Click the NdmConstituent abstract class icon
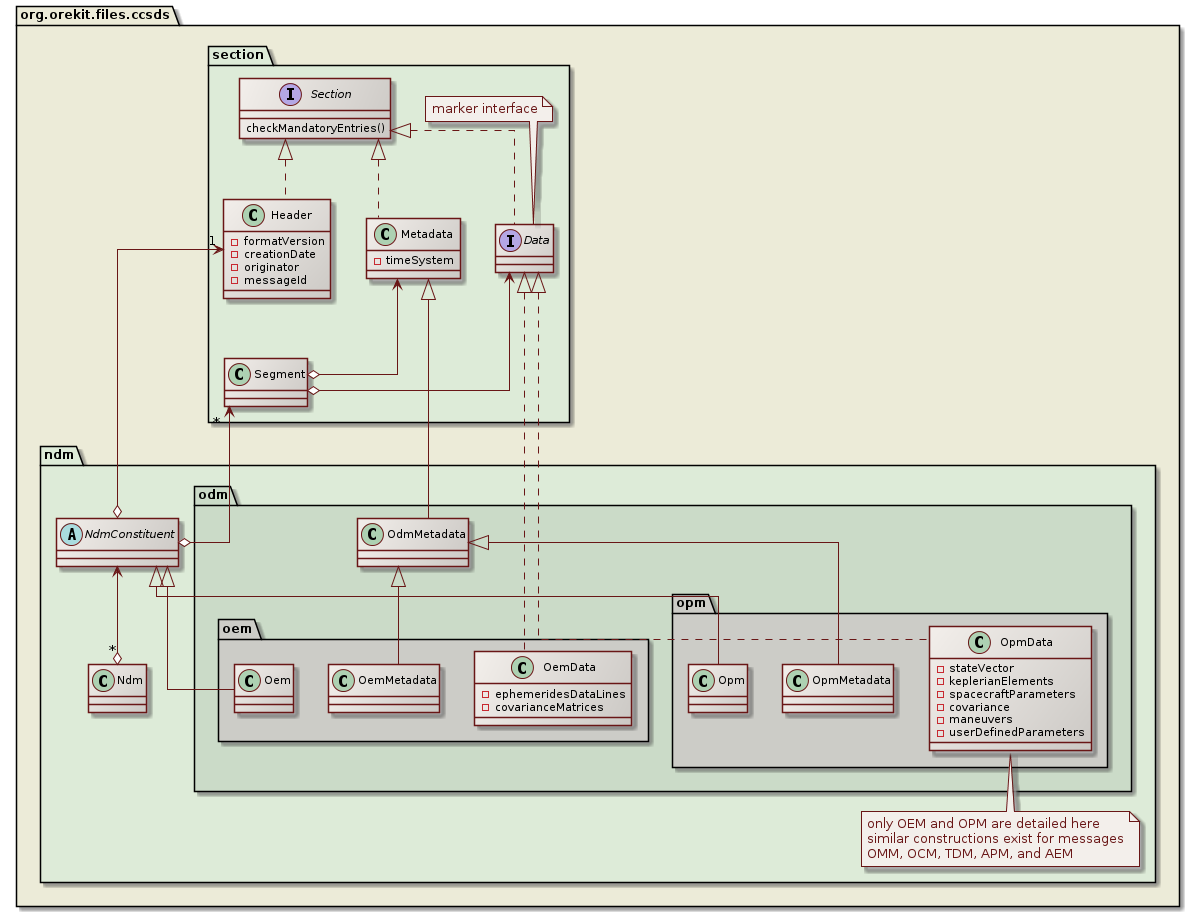Screen dimensions: 1195x912 point(71,534)
